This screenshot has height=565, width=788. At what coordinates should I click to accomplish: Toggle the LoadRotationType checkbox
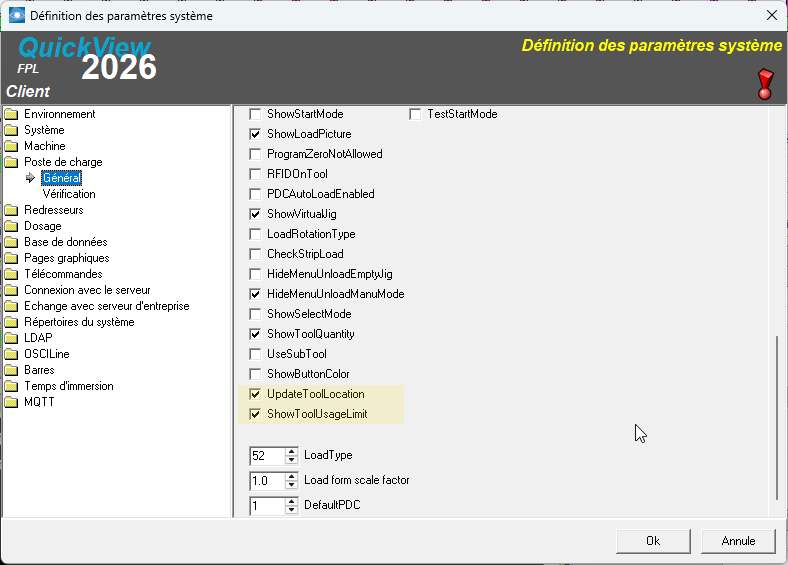(255, 234)
